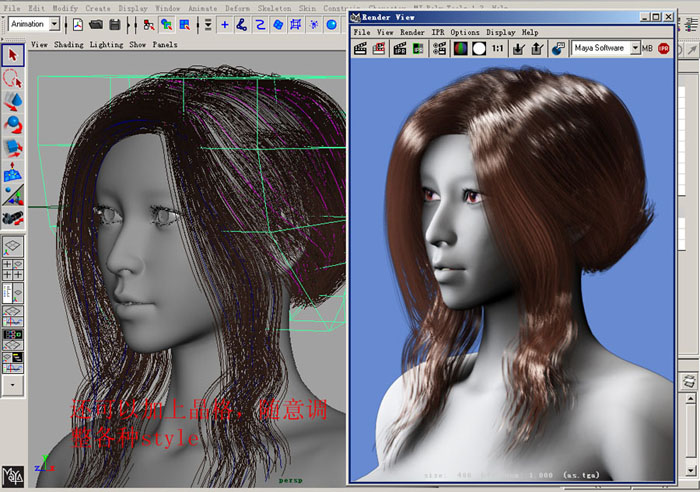Switch to Persp/Graph Editor layout
700x492 pixels.
click(12, 316)
